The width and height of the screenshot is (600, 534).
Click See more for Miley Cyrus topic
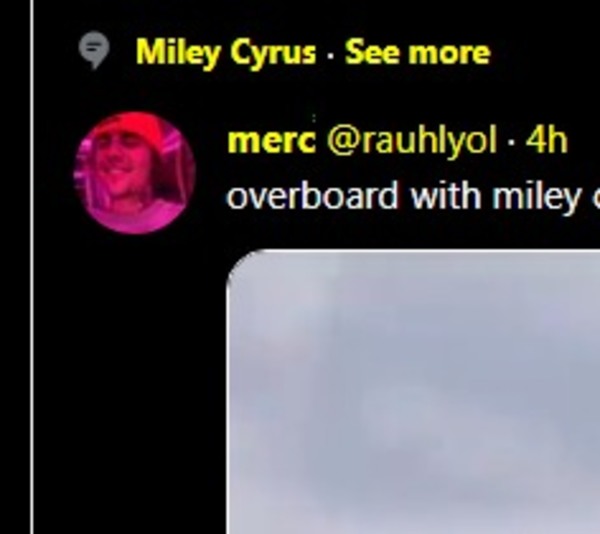(x=417, y=52)
